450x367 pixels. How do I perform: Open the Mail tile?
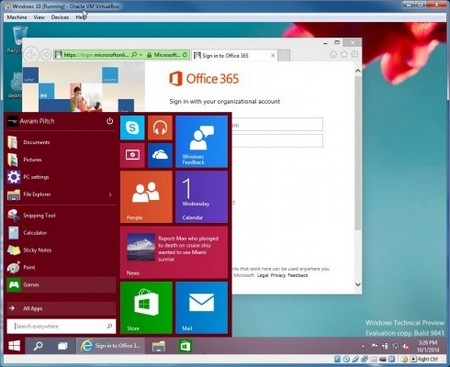click(202, 308)
